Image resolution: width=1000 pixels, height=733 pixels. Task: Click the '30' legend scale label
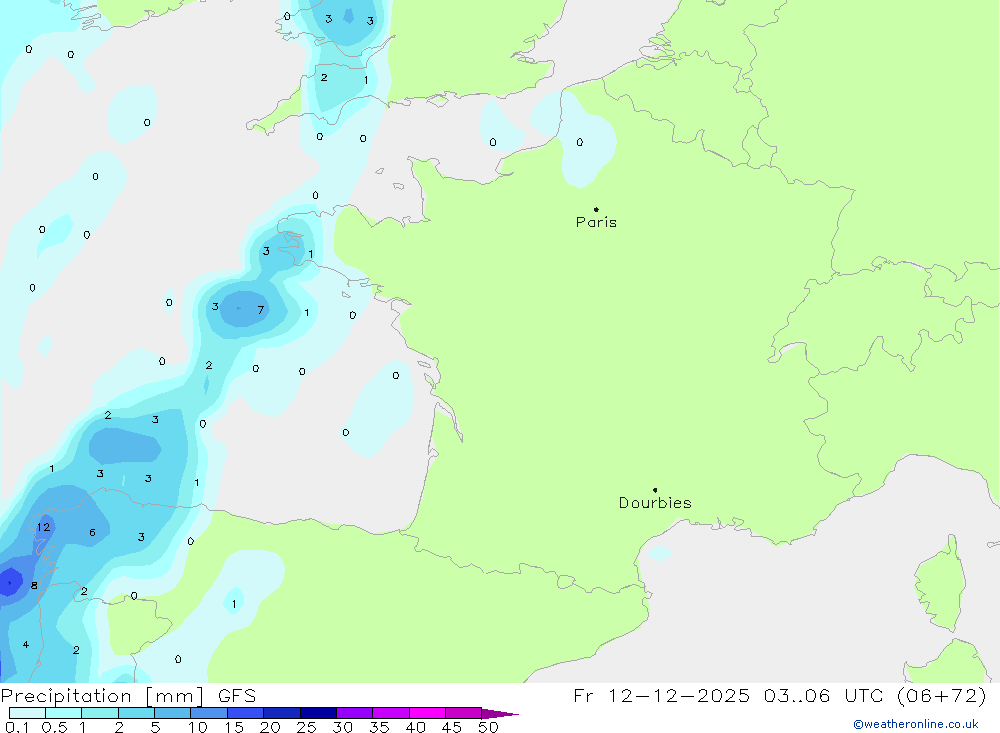coord(343,727)
